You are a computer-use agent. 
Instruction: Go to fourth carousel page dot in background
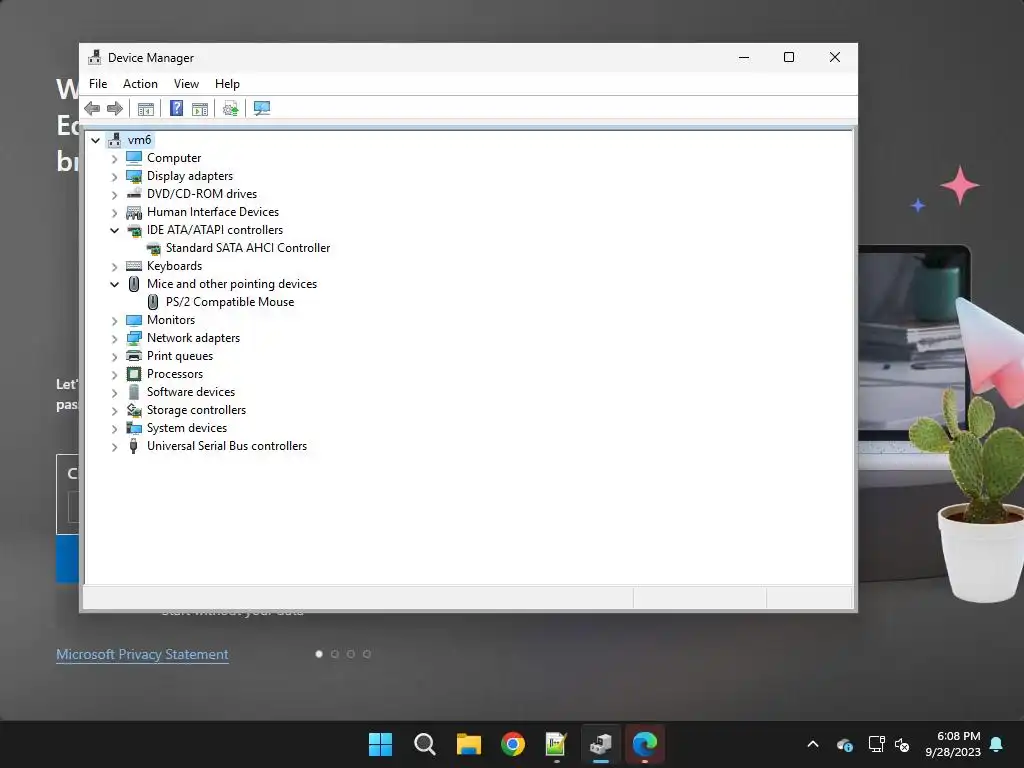coord(367,654)
